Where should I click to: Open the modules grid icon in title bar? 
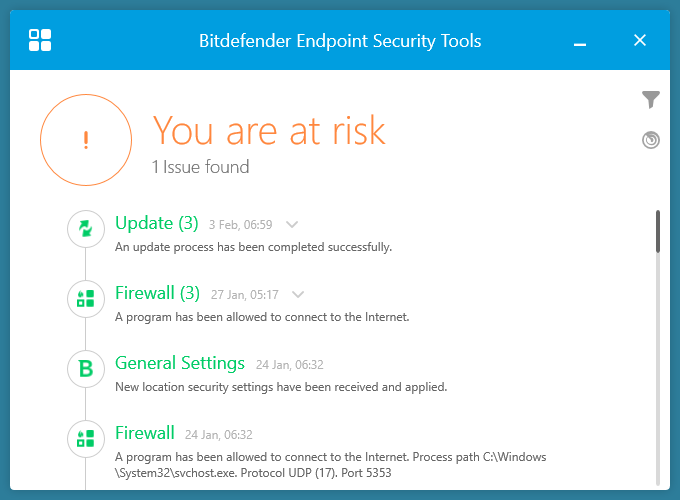tap(41, 40)
